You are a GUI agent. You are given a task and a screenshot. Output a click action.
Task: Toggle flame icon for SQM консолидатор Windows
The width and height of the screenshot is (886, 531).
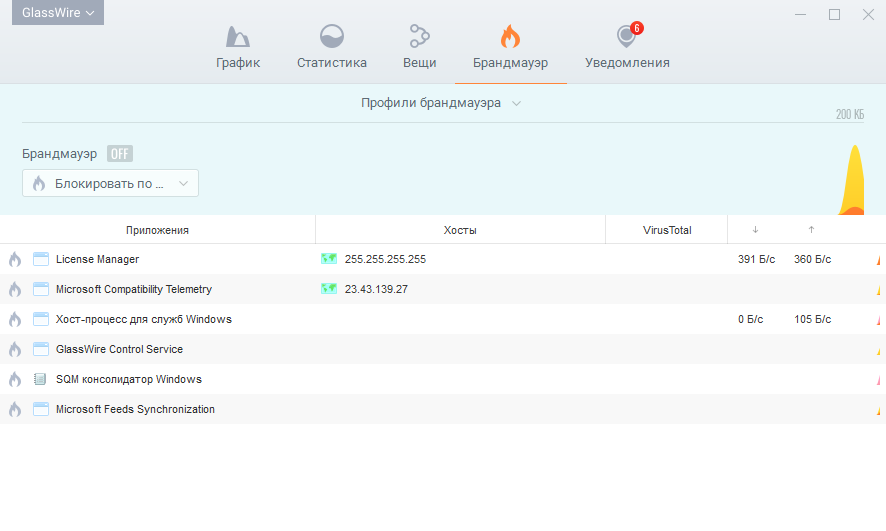point(15,378)
